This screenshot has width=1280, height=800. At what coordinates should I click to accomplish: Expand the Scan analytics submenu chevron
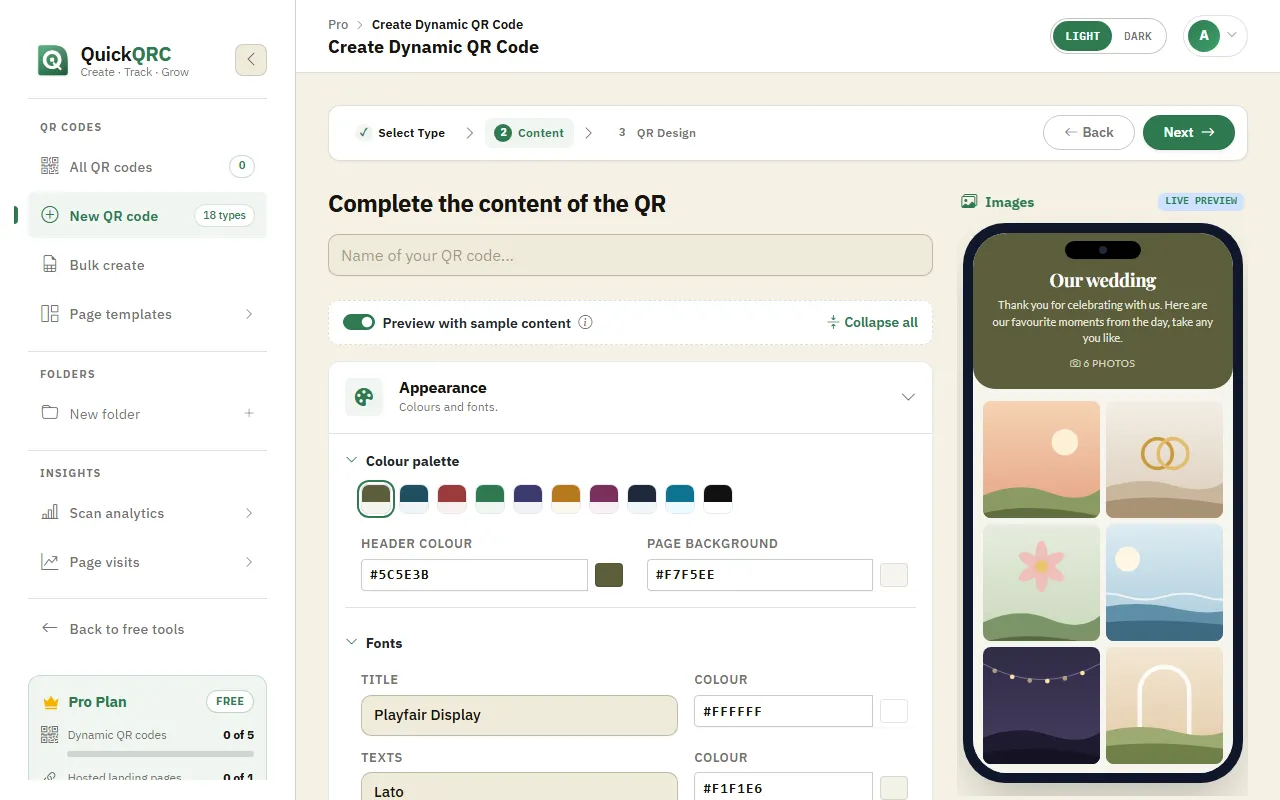tap(249, 512)
